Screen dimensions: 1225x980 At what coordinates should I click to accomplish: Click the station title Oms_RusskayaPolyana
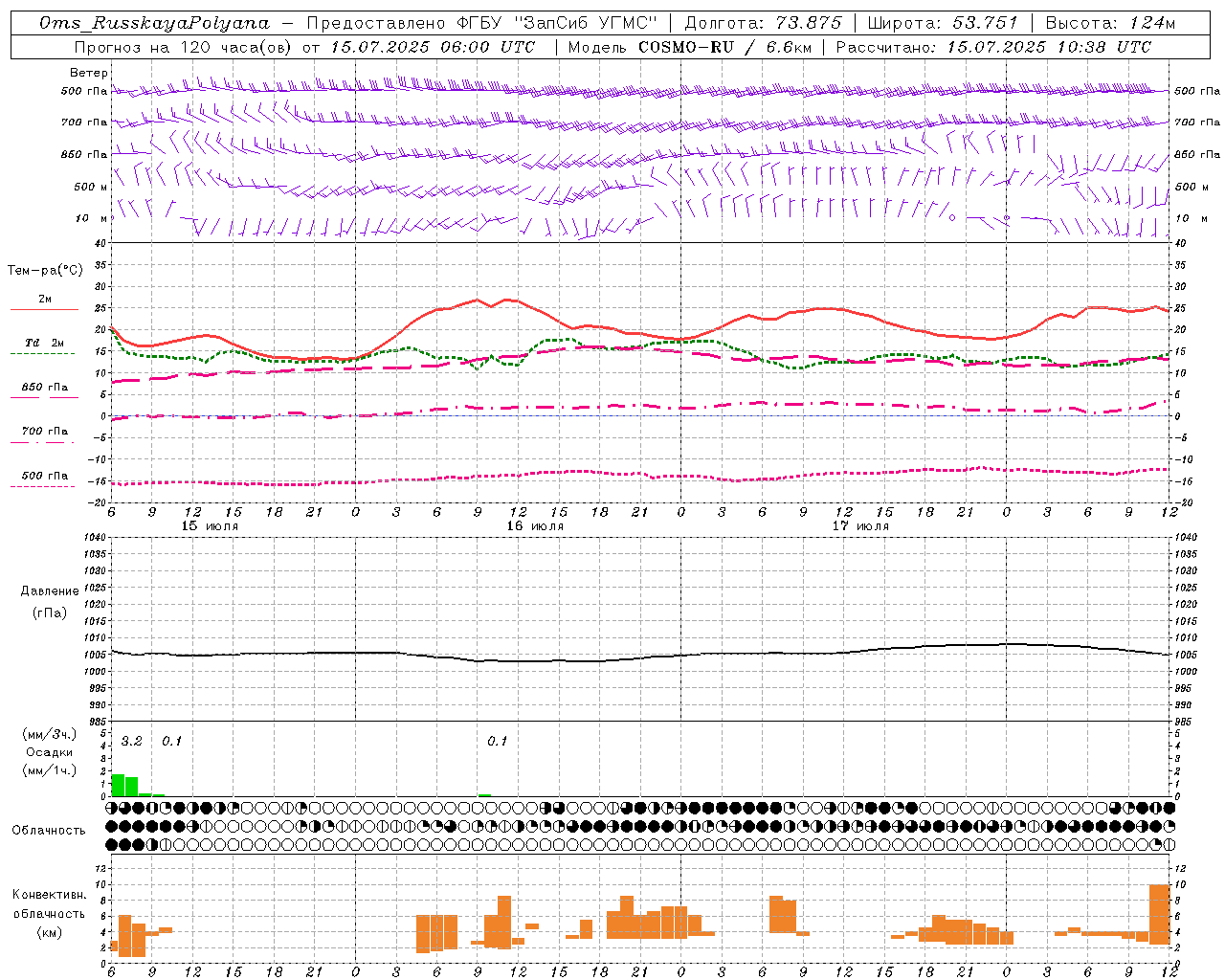coord(154,23)
